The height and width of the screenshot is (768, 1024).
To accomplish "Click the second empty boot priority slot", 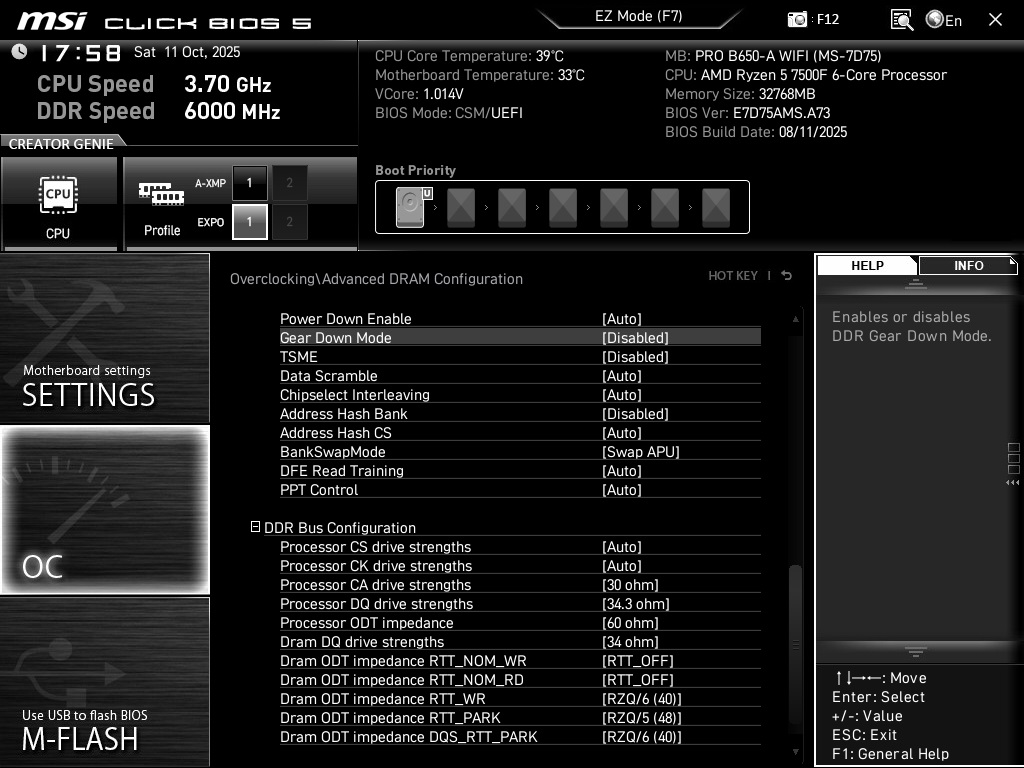I will pyautogui.click(x=512, y=207).
